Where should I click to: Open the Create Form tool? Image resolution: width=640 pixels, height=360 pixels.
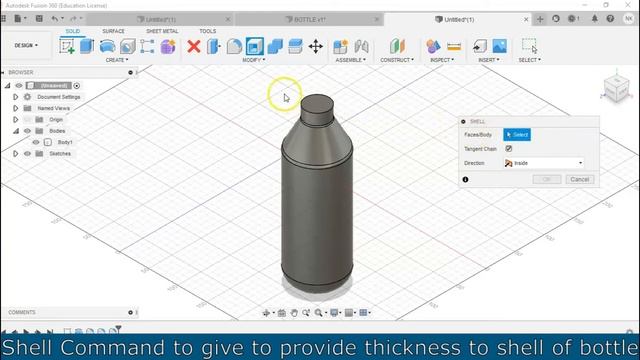[168, 46]
